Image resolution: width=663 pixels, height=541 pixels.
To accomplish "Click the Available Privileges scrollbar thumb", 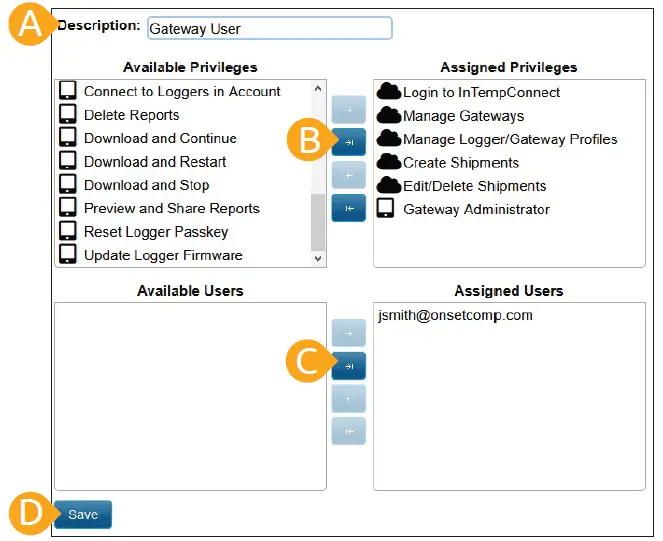I will tap(318, 222).
